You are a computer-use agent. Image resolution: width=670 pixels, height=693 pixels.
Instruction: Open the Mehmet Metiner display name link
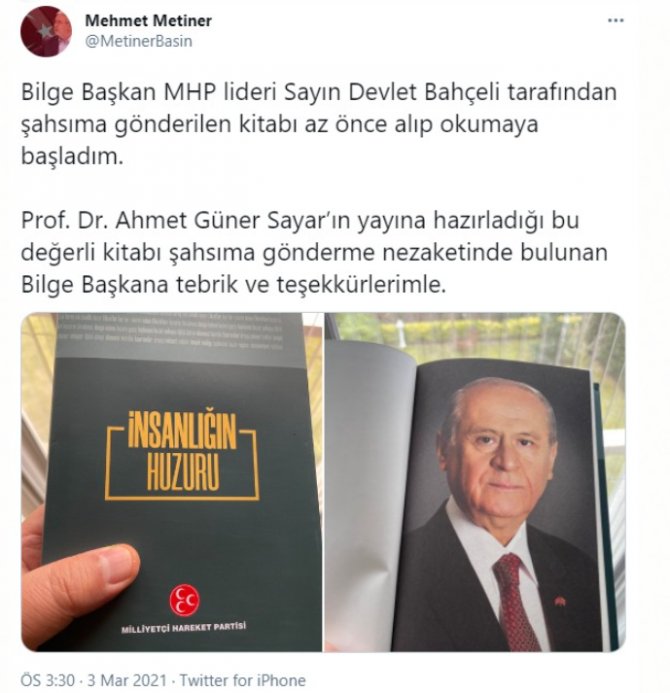(148, 20)
